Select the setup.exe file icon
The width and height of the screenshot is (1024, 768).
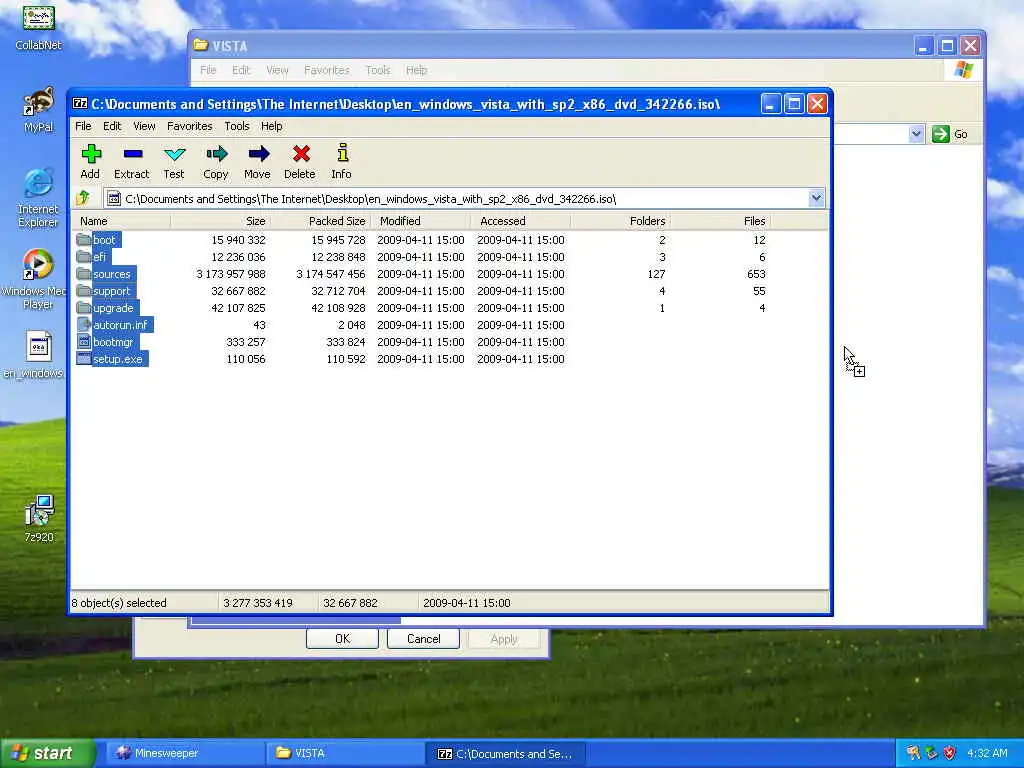point(84,359)
